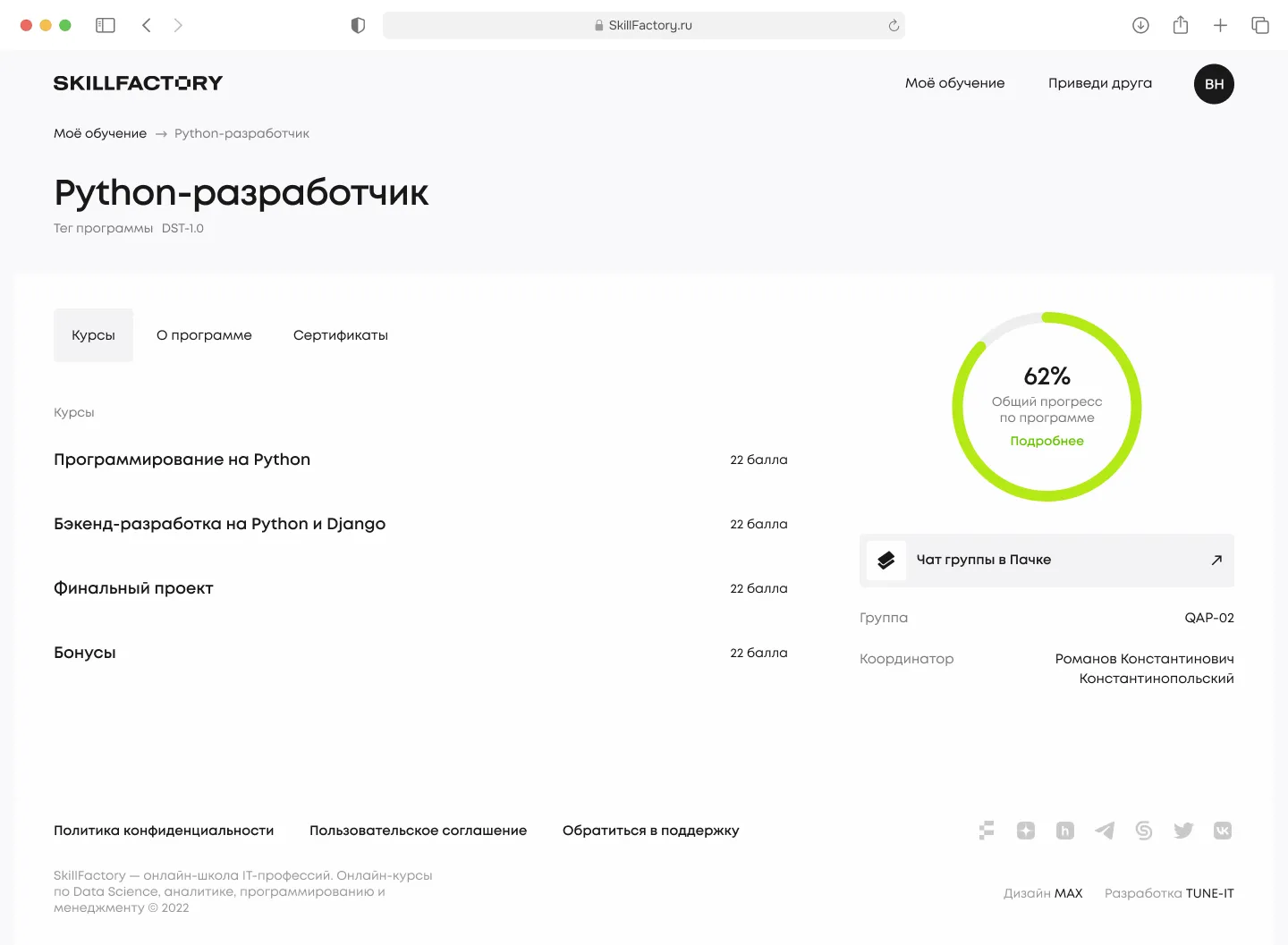Reload the SkillFactory page
Screen dimensions: 1288x945
pyautogui.click(x=893, y=25)
